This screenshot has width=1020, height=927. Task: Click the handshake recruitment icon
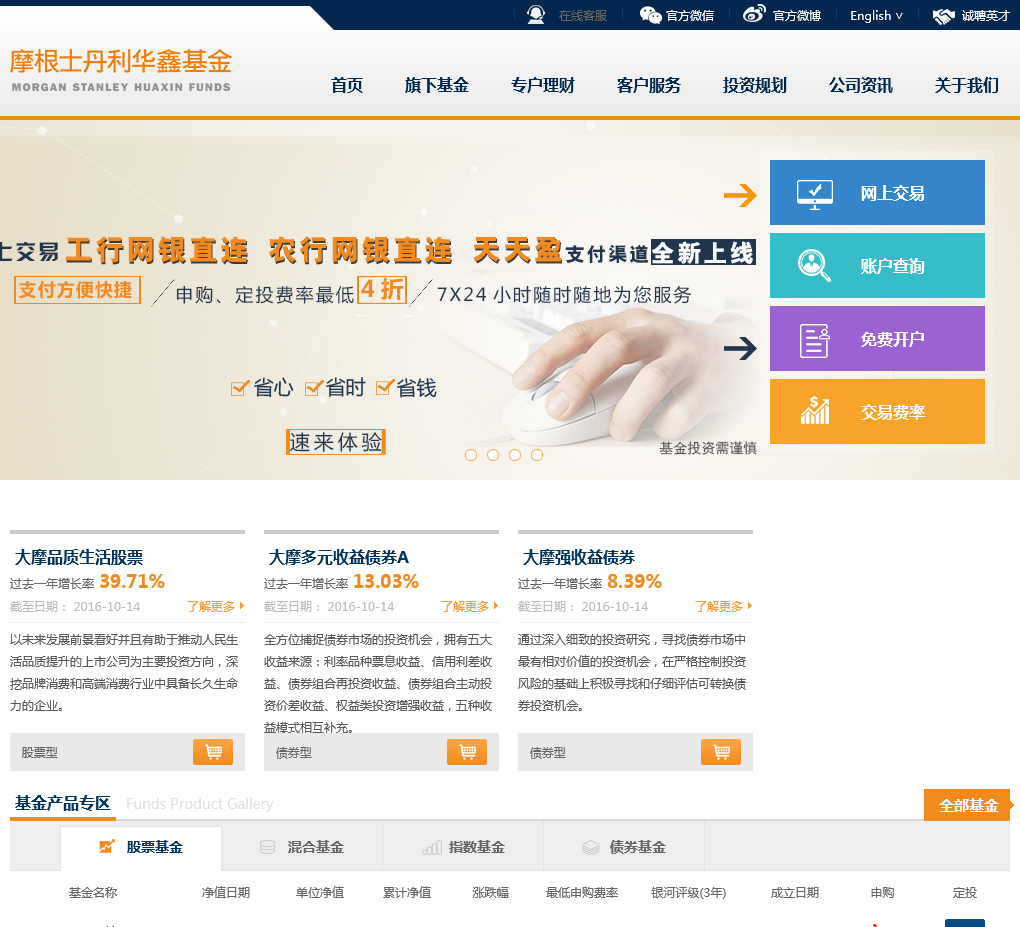tap(943, 16)
